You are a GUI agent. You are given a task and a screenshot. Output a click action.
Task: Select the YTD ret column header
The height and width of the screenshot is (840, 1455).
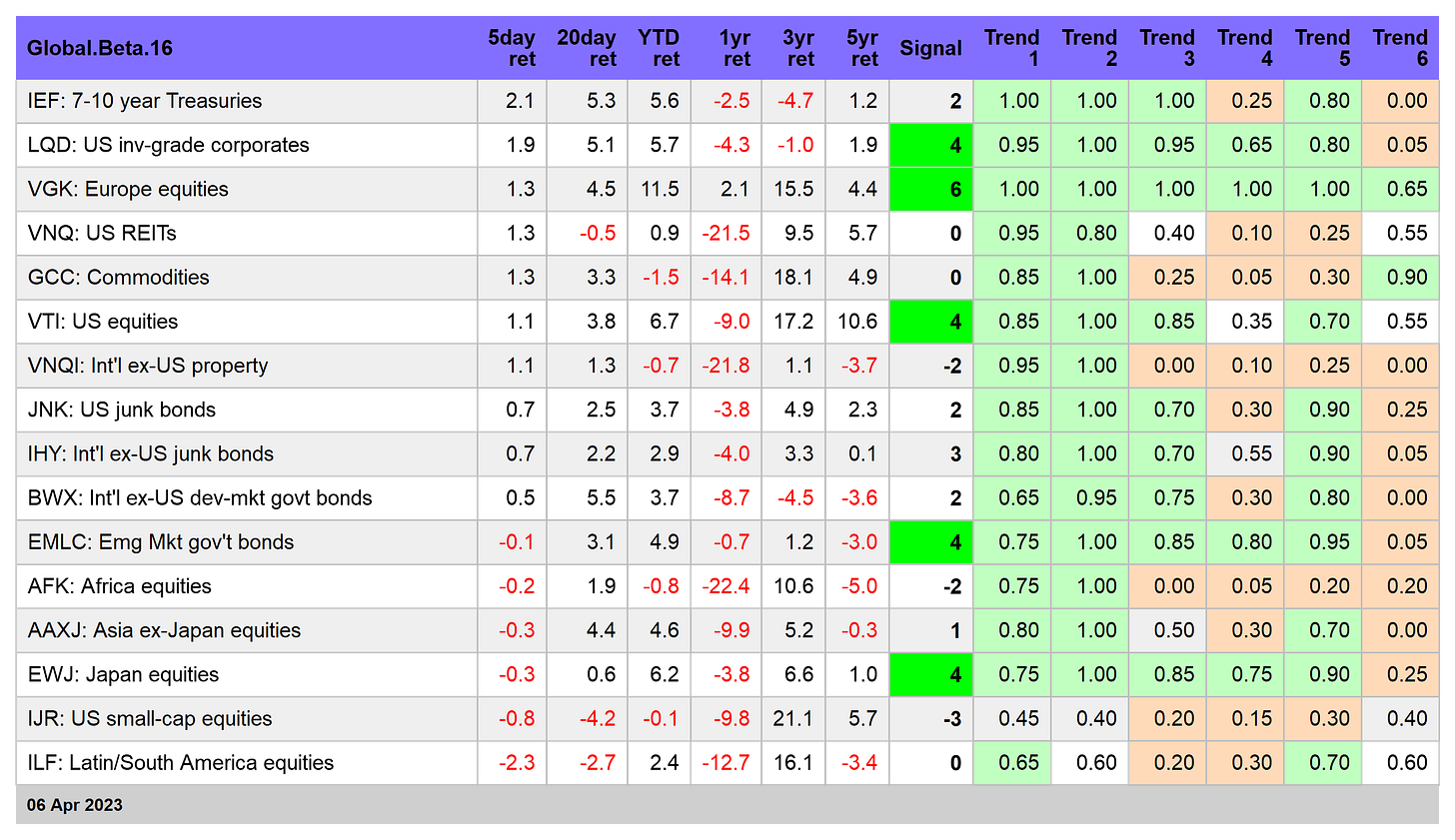click(x=659, y=48)
